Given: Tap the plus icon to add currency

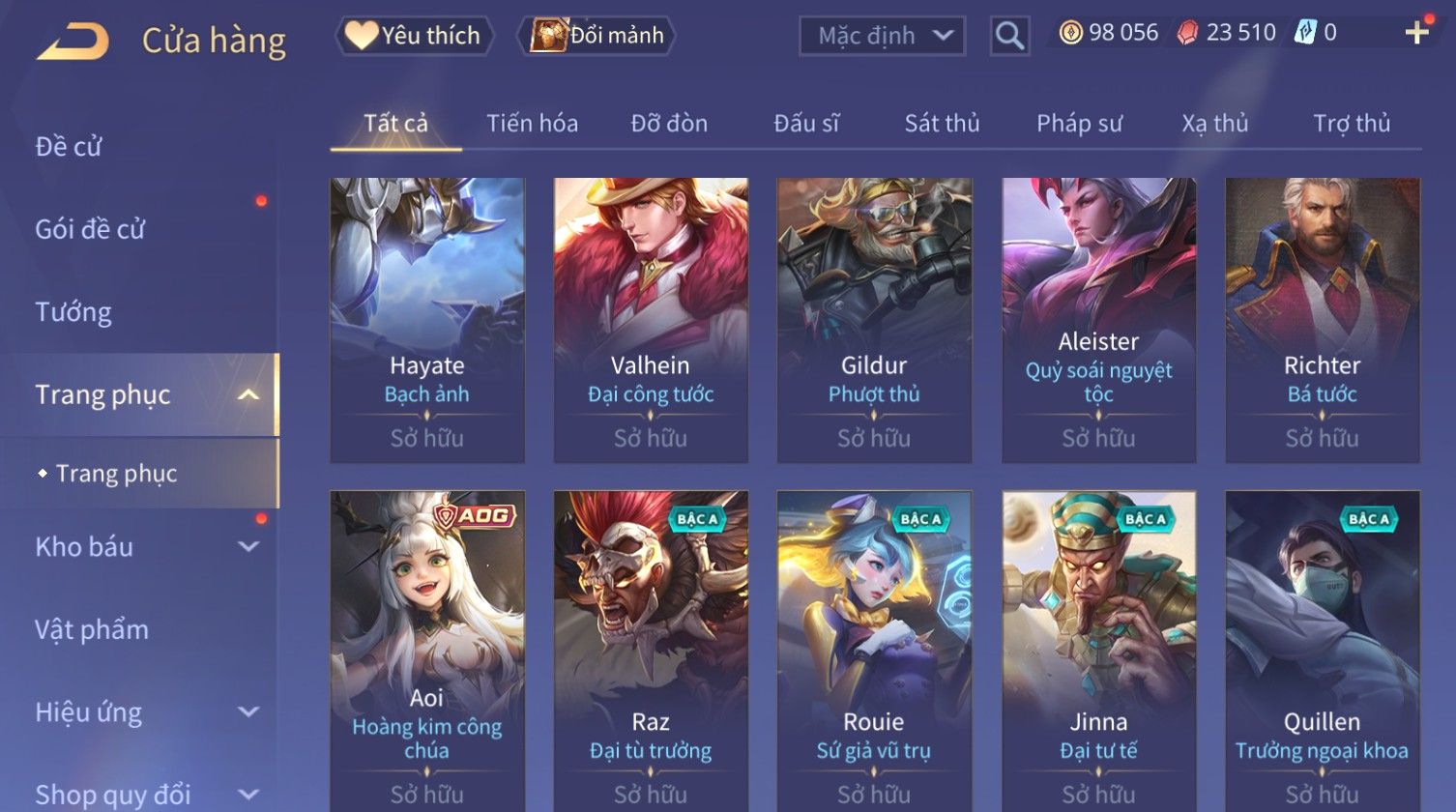Looking at the screenshot, I should pyautogui.click(x=1416, y=33).
